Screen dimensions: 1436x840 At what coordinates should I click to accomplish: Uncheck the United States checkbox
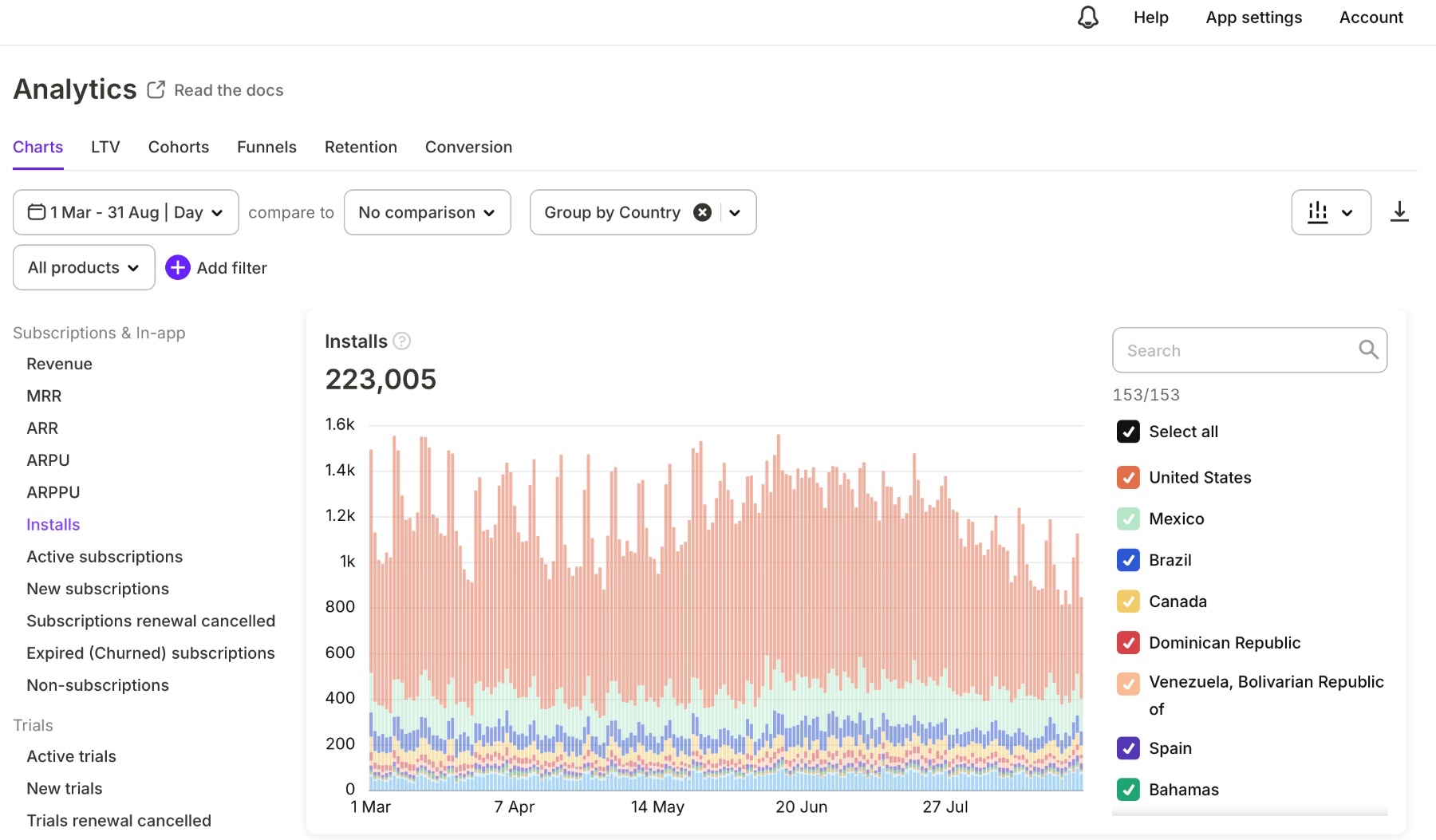pyautogui.click(x=1128, y=477)
